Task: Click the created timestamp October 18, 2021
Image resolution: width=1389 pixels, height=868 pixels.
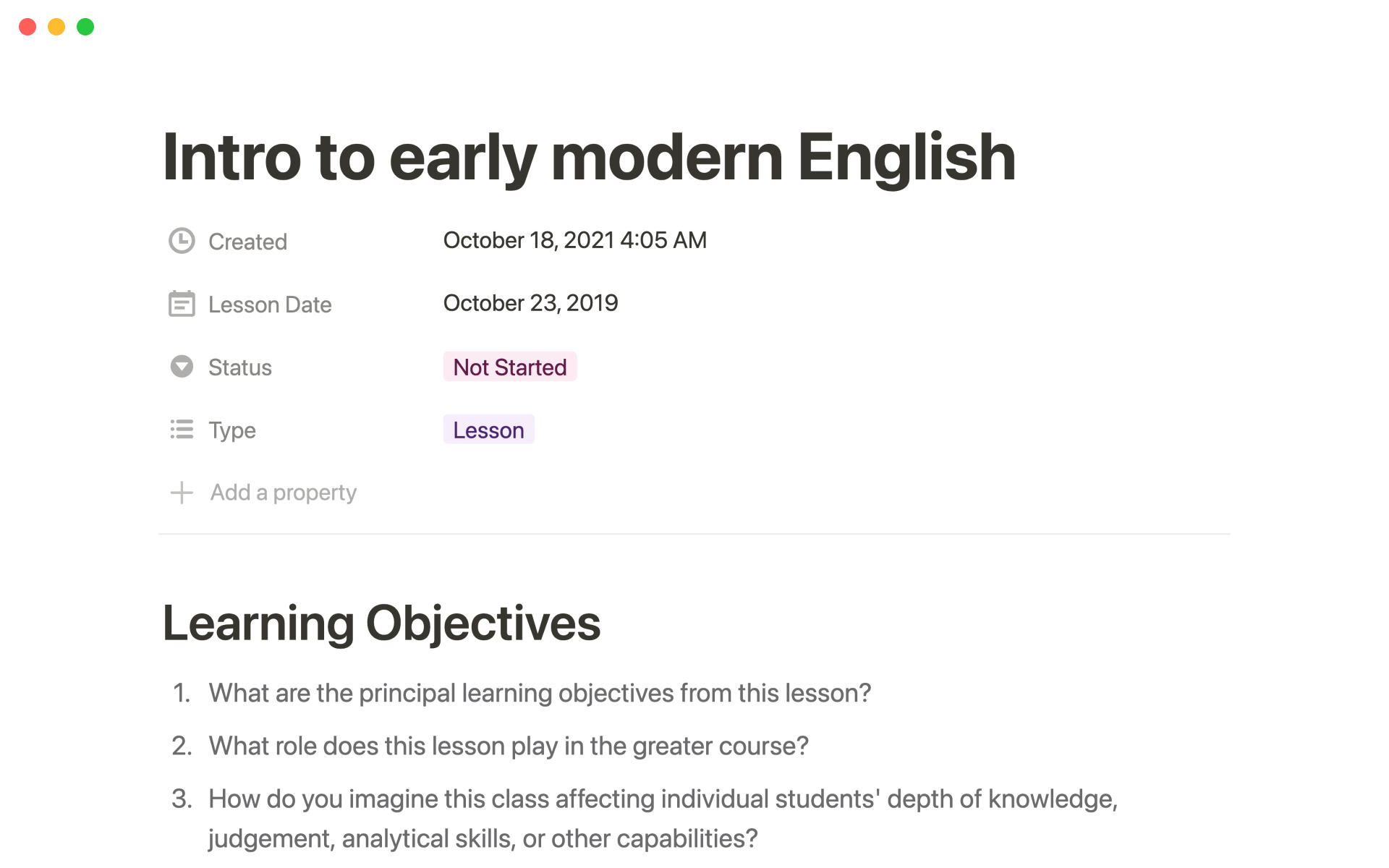Action: (574, 240)
